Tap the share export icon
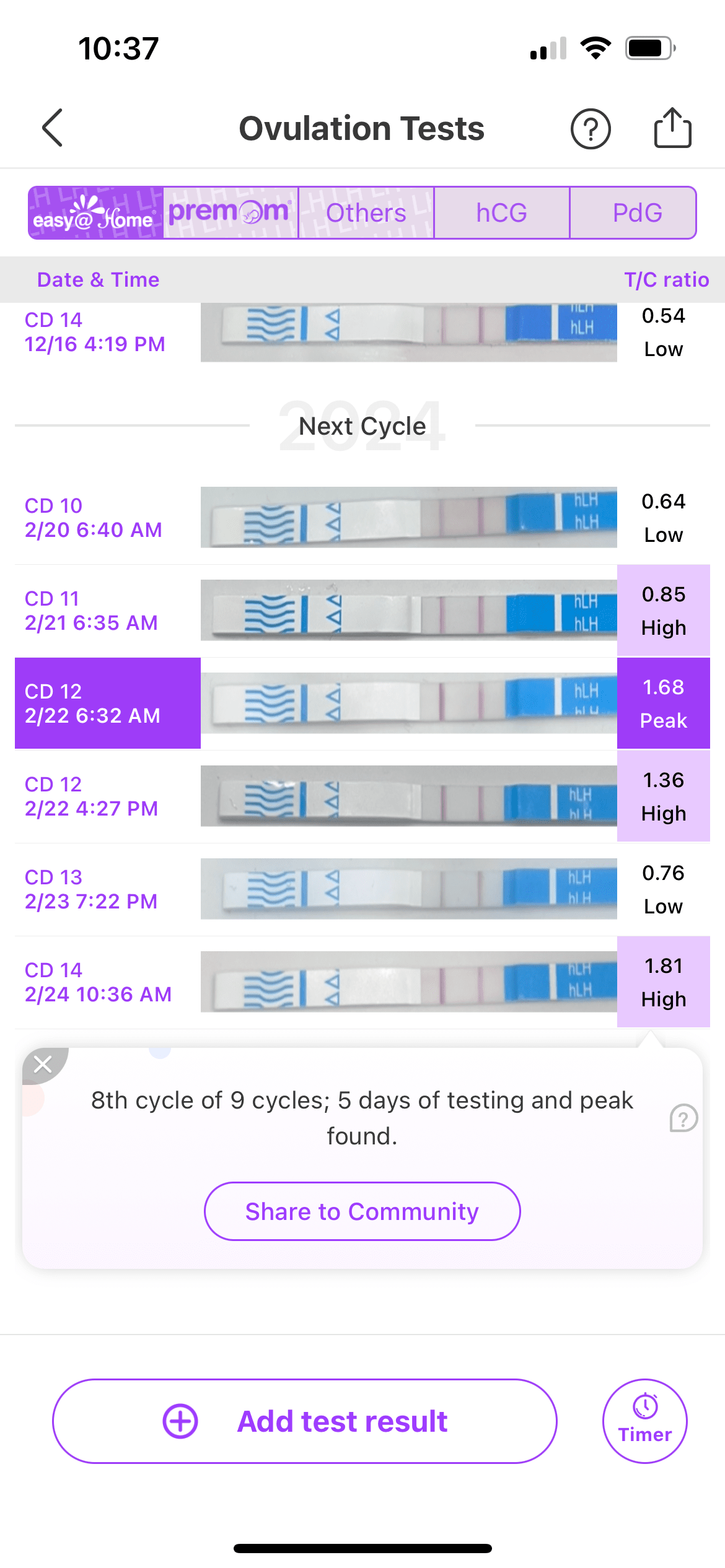Image resolution: width=725 pixels, height=1568 pixels. (x=672, y=128)
